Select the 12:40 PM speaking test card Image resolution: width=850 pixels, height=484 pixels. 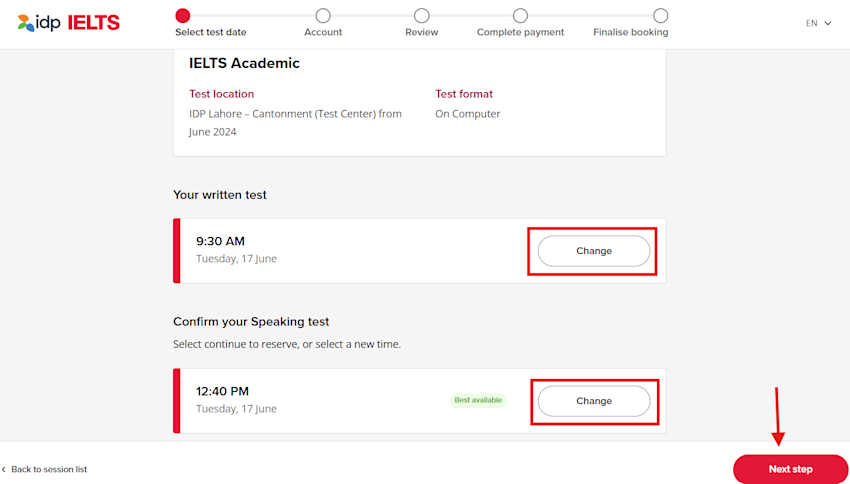(420, 401)
